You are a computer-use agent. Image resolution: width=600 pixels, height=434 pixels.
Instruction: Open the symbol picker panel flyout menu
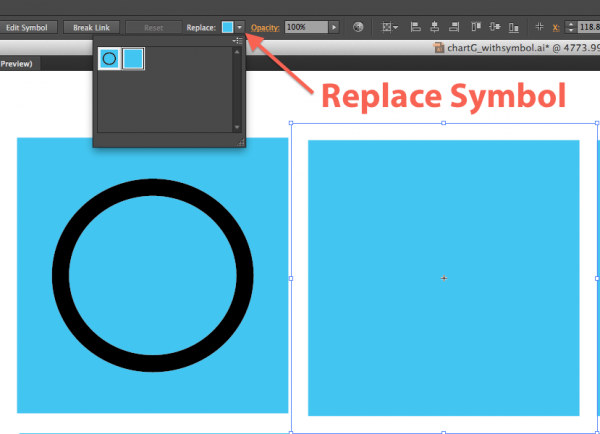coord(237,40)
